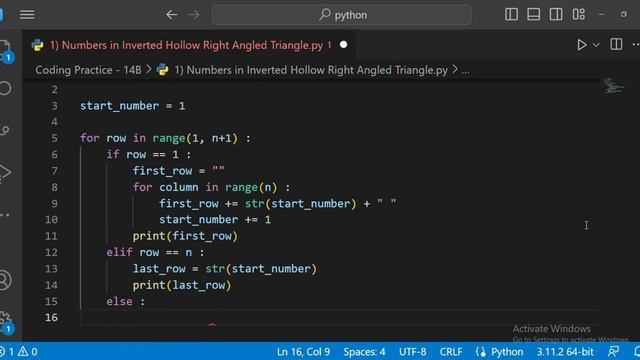Click line number 16 in the gutter
This screenshot has height=360, width=640.
pyautogui.click(x=51, y=318)
